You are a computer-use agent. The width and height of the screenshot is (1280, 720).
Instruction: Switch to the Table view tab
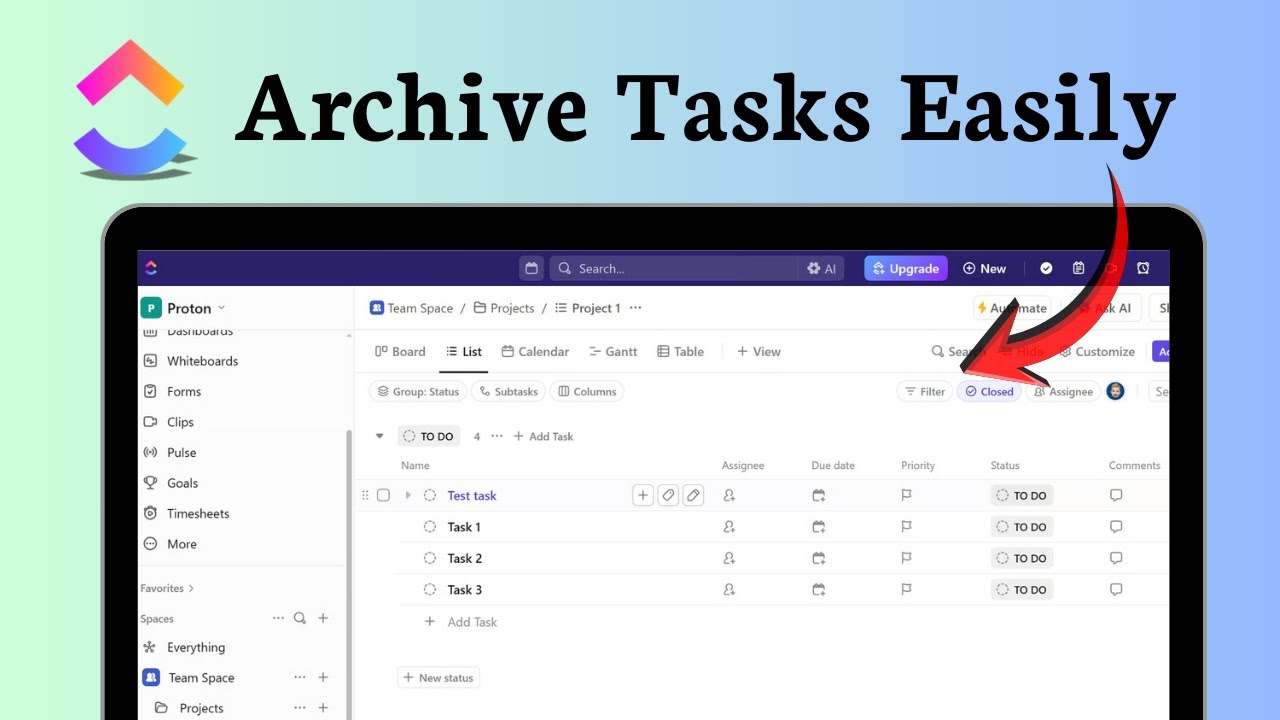[x=680, y=352]
